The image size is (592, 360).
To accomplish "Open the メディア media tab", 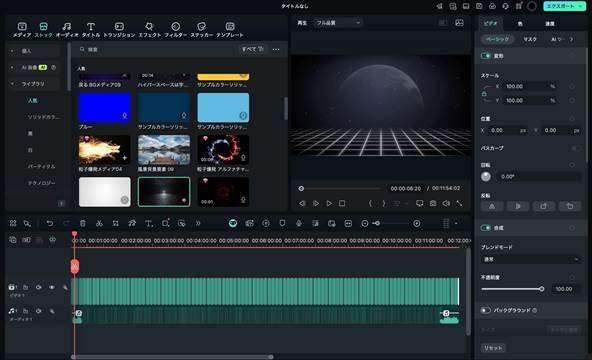I will coord(22,29).
